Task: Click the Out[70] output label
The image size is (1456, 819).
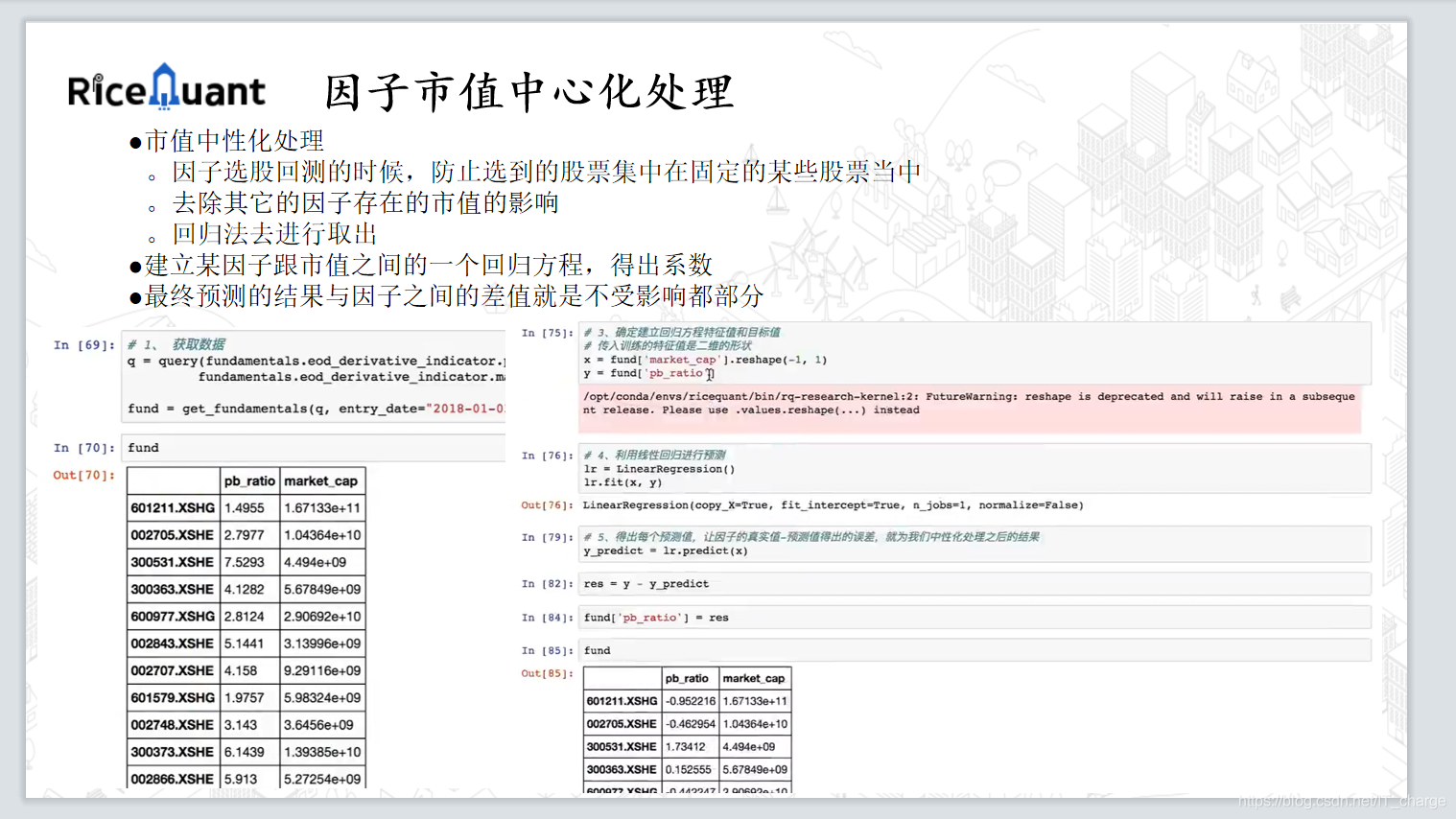Action: coord(84,475)
